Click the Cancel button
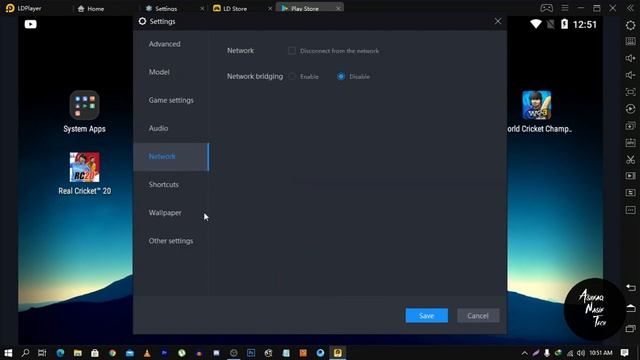640x360 pixels. pyautogui.click(x=478, y=316)
